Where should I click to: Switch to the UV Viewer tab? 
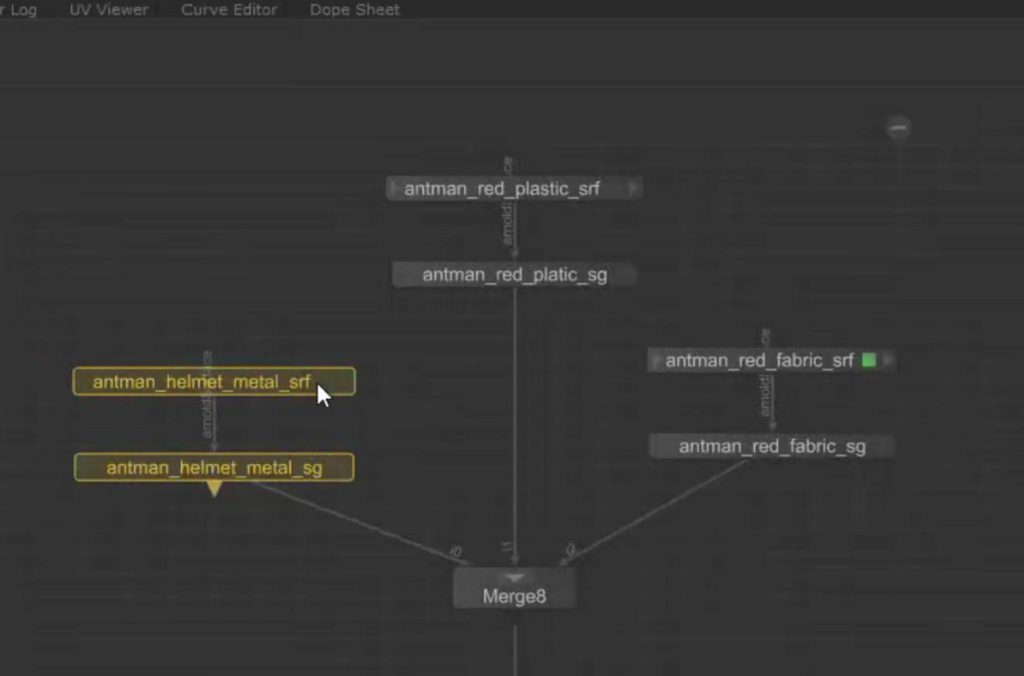coord(109,10)
